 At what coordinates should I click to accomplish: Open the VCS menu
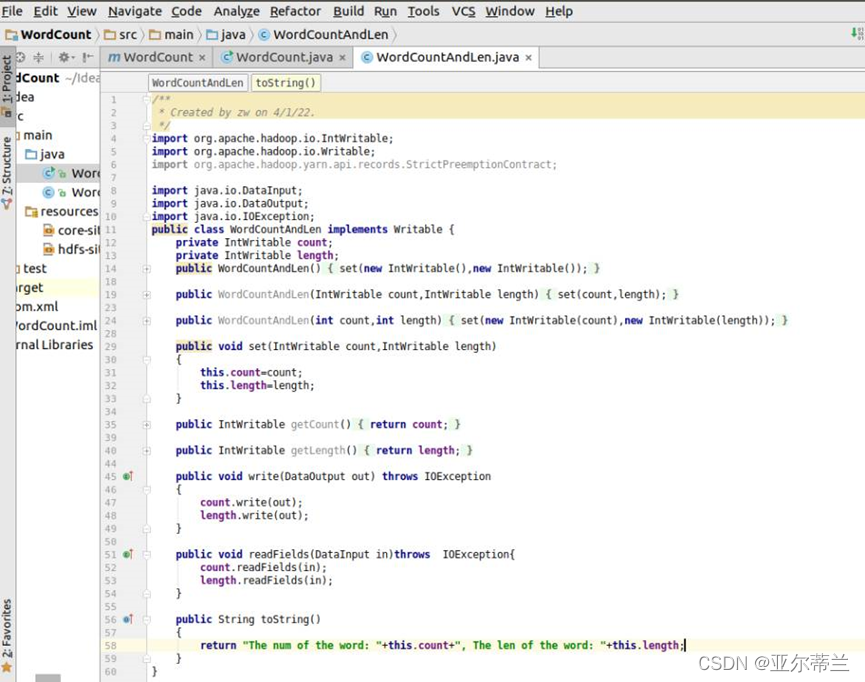463,11
